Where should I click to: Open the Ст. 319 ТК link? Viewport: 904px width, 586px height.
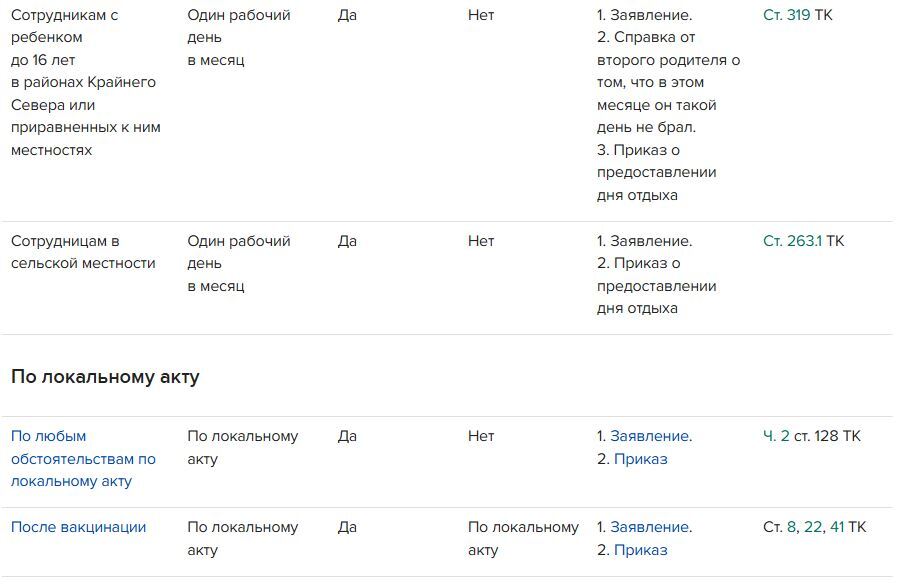[x=787, y=15]
